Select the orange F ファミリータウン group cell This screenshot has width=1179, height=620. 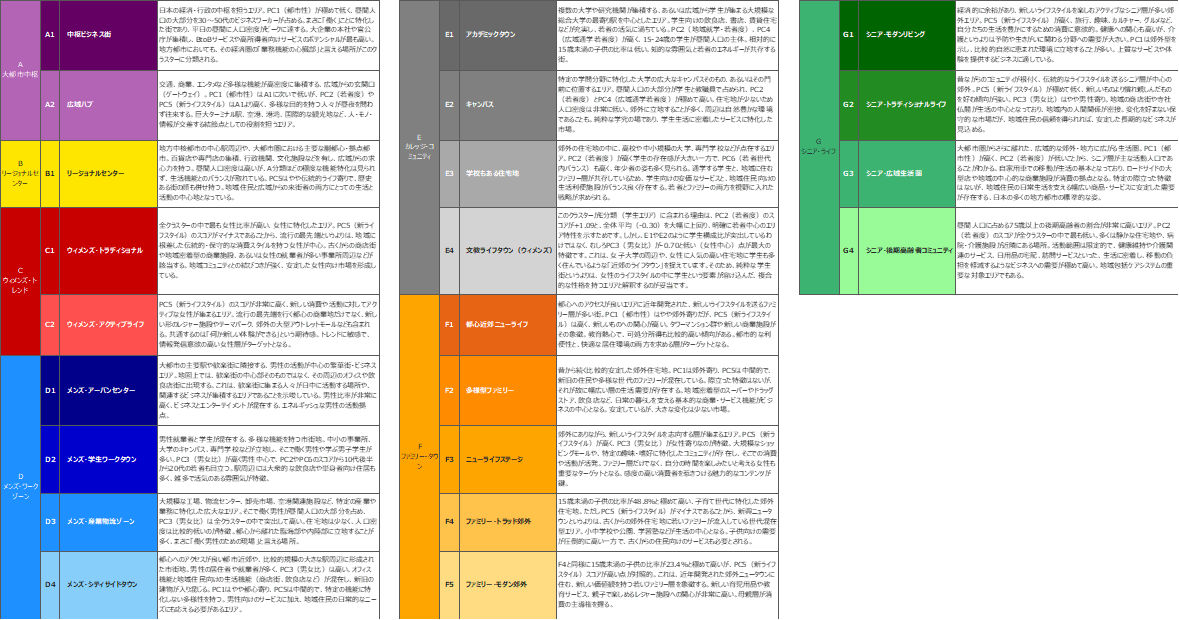tap(419, 456)
